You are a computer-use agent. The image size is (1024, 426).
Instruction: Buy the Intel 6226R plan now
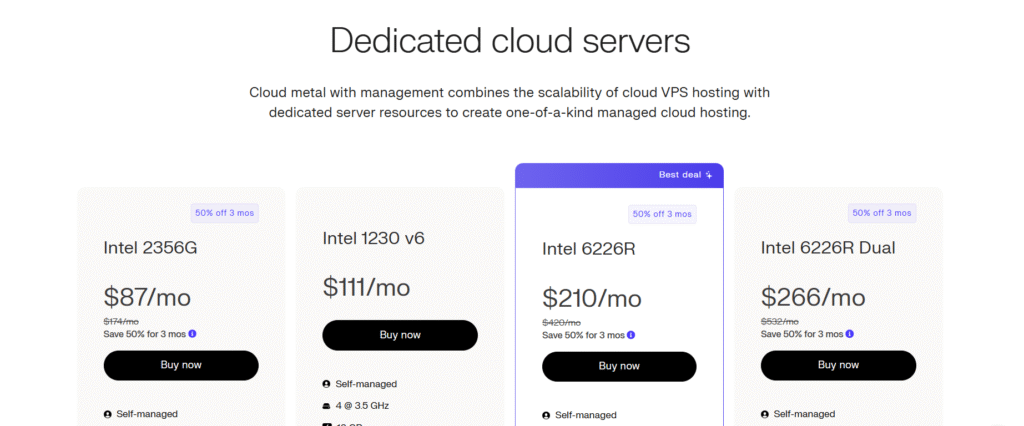pos(619,367)
